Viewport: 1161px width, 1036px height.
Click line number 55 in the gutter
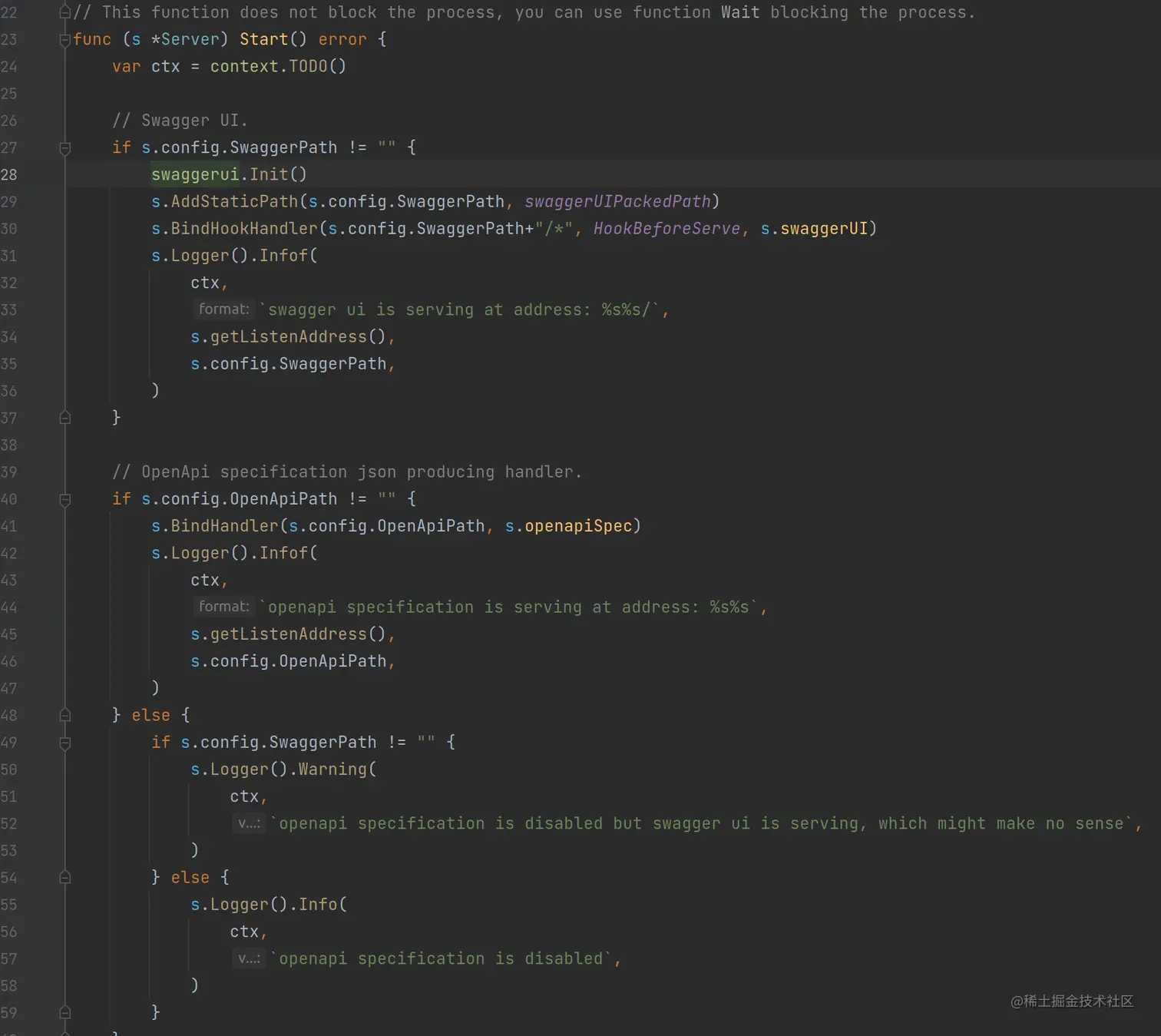pyautogui.click(x=9, y=905)
